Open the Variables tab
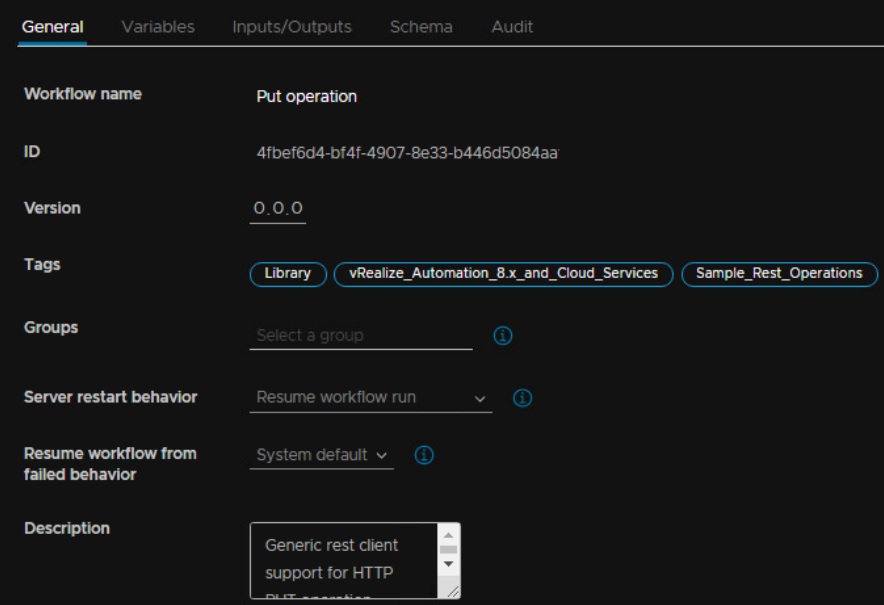The height and width of the screenshot is (605, 884). coord(158,27)
